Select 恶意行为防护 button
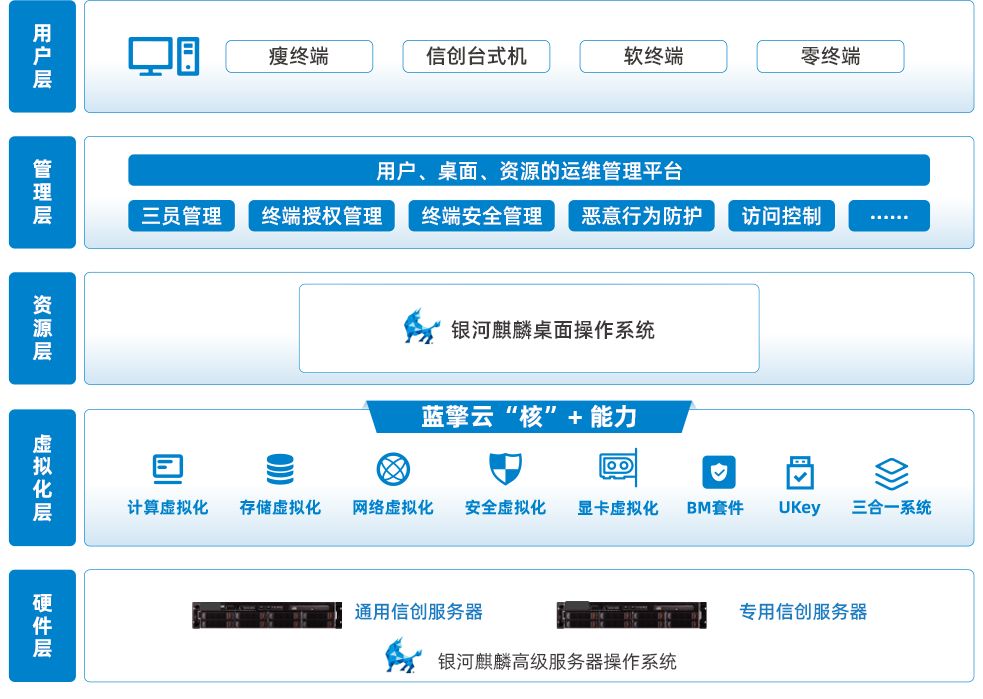 tap(641, 216)
